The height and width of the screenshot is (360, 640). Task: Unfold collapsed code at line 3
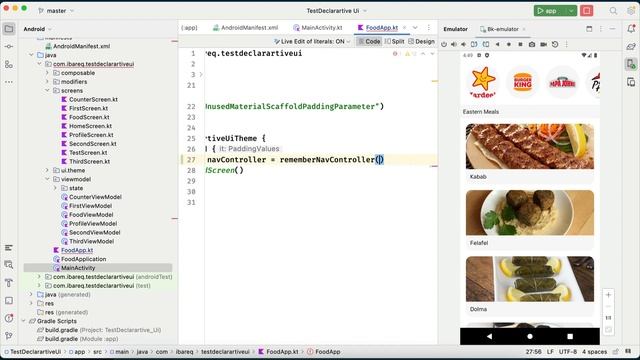(201, 74)
